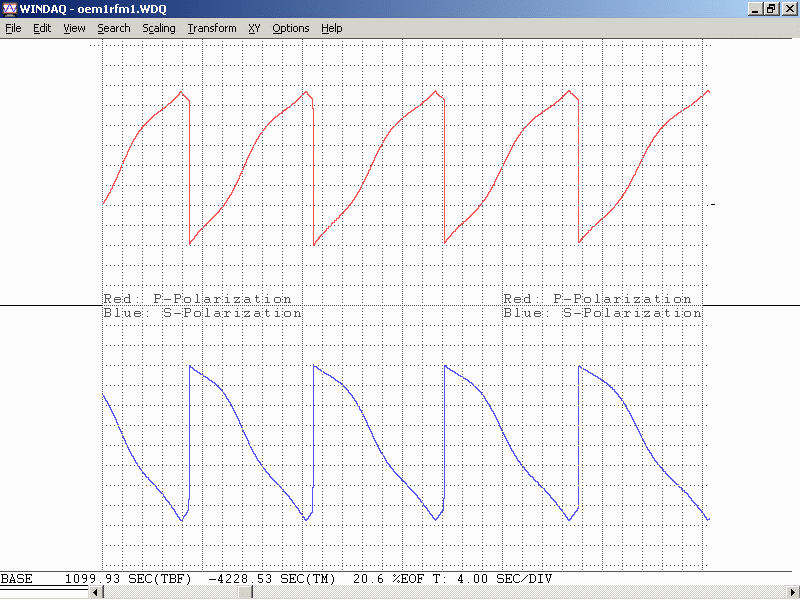Open the Options menu

pyautogui.click(x=291, y=28)
